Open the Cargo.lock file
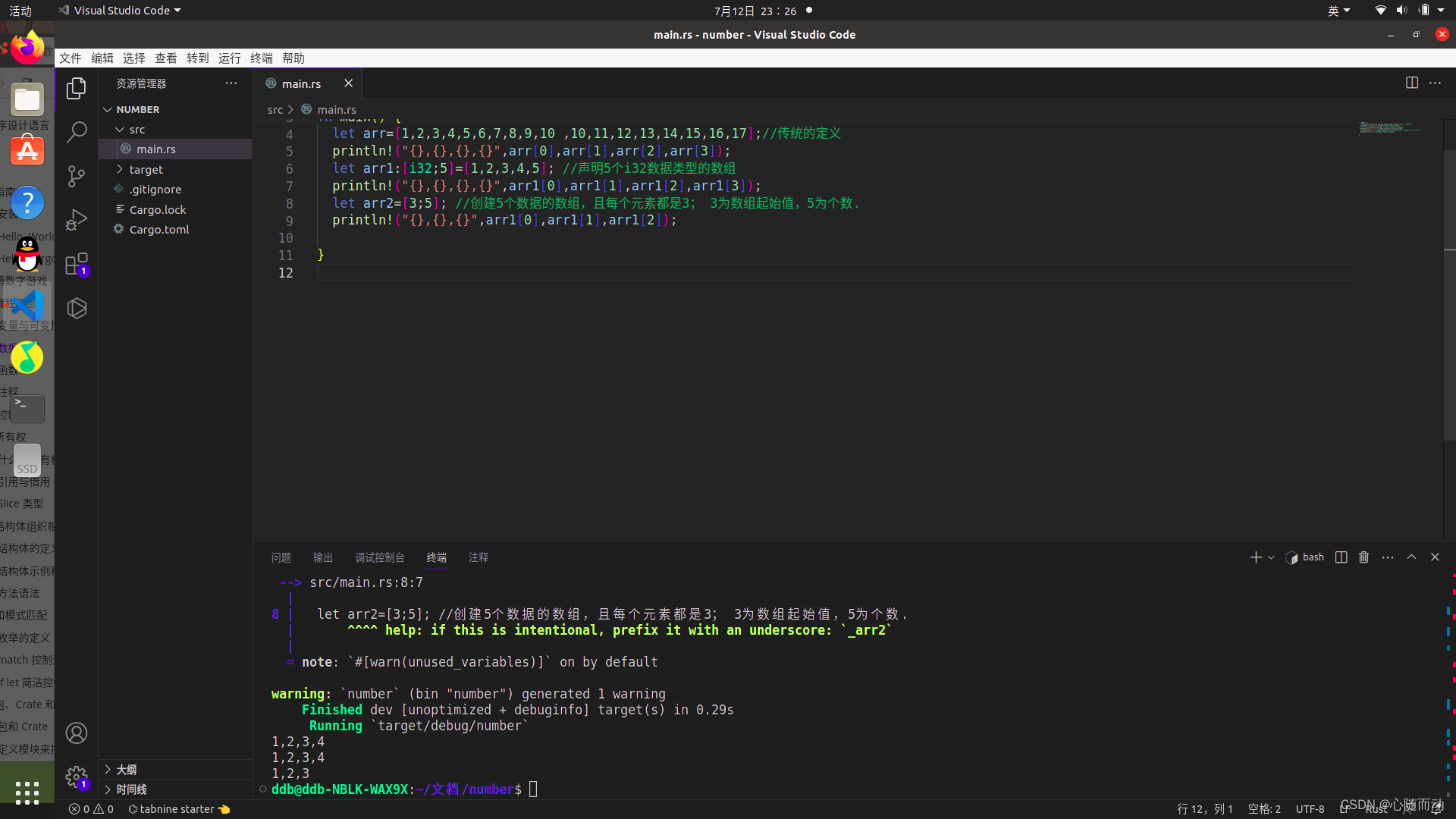1456x819 pixels. point(175,209)
